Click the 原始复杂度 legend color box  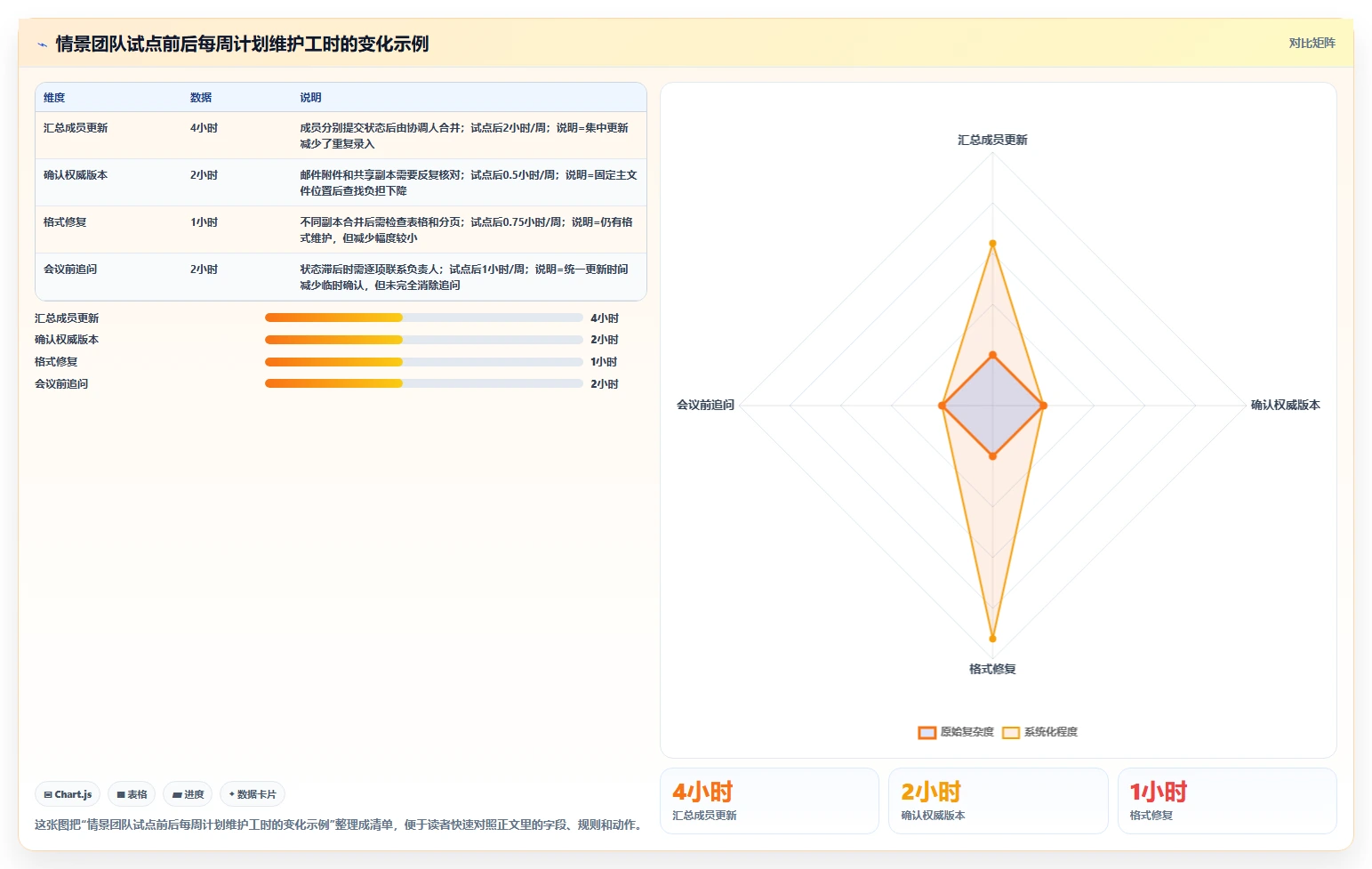tap(927, 733)
